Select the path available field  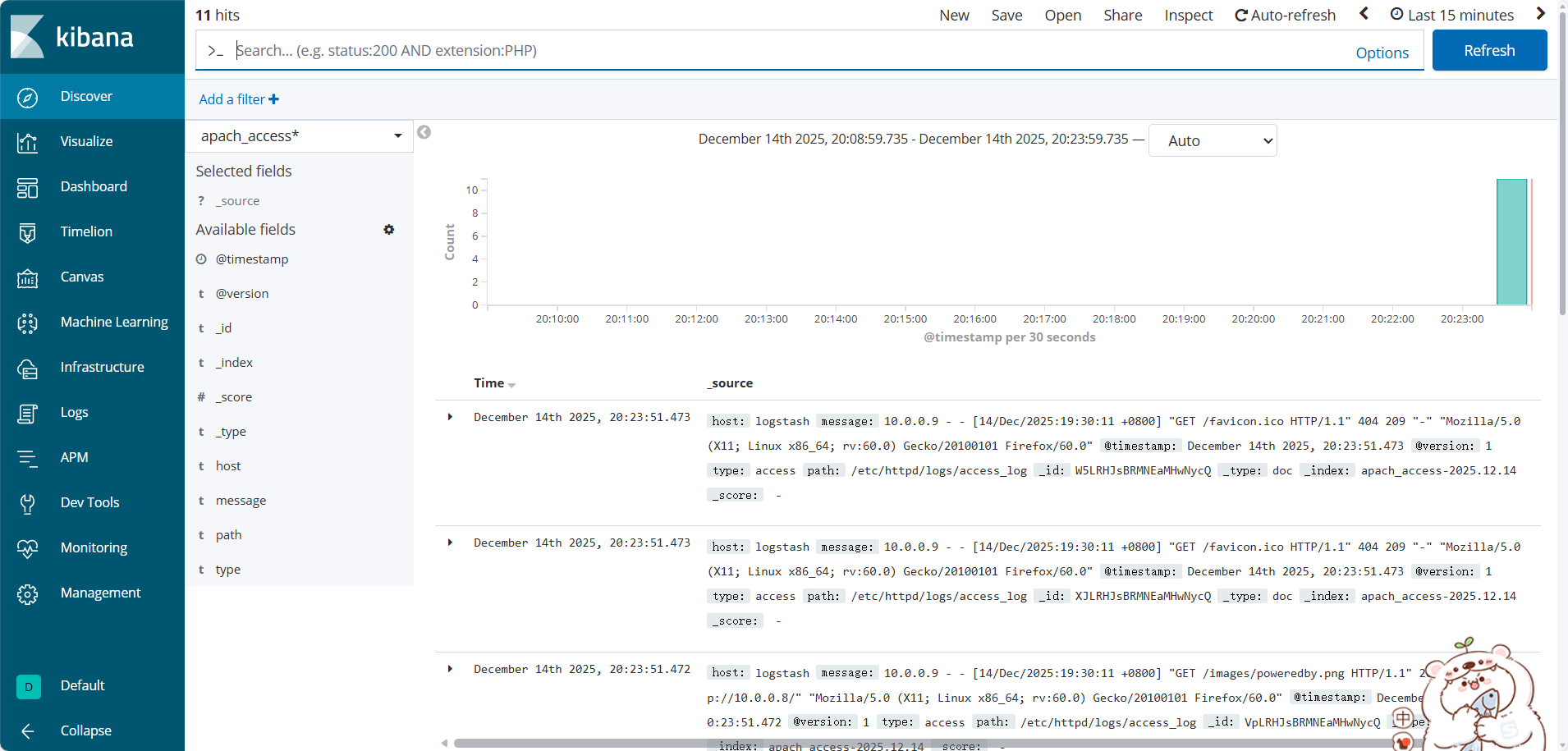228,535
